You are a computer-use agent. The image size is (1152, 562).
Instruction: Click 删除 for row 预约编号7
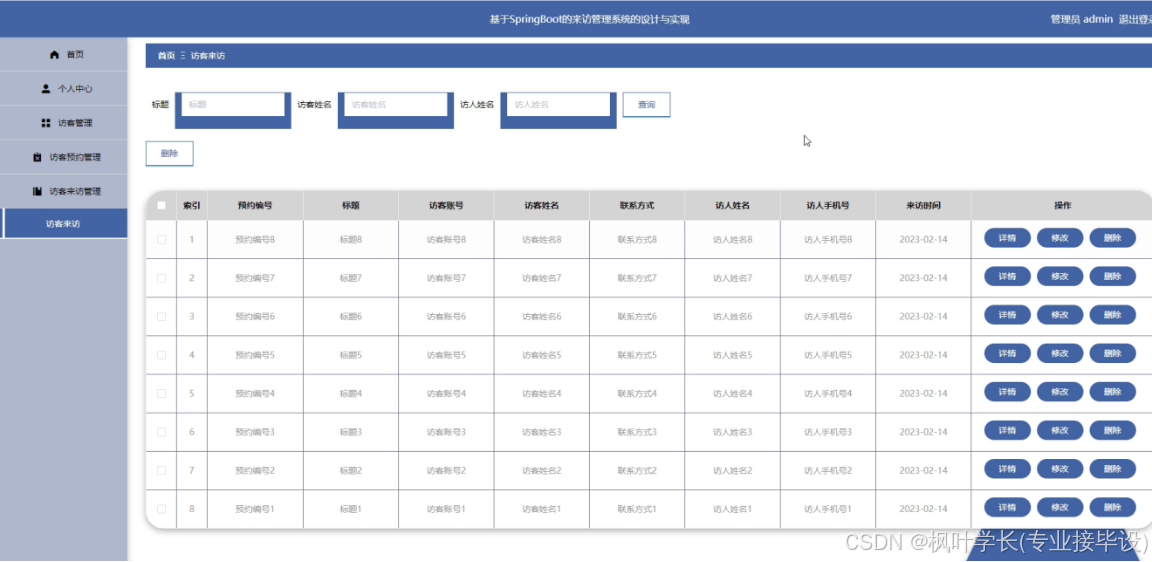(x=1112, y=276)
